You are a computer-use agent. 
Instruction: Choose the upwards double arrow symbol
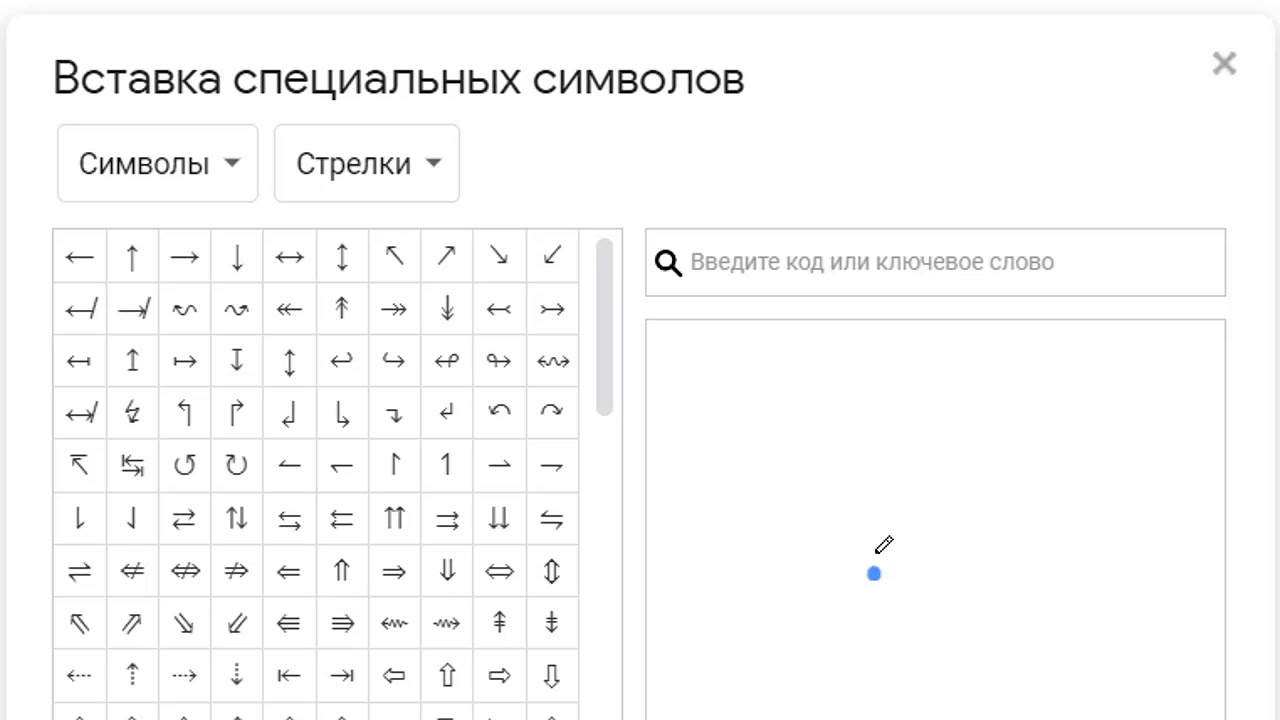pos(342,570)
